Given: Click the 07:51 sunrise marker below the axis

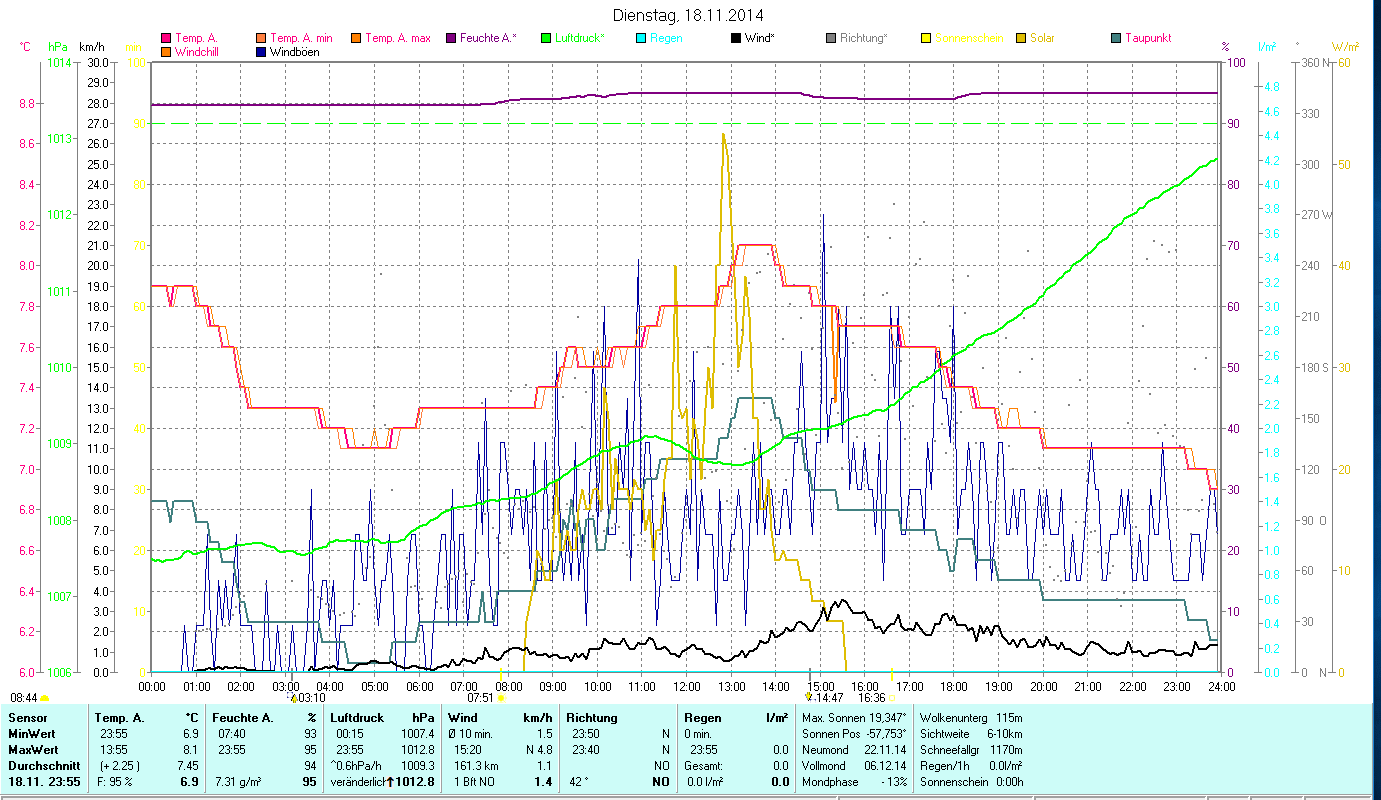Looking at the screenshot, I should pos(481,698).
